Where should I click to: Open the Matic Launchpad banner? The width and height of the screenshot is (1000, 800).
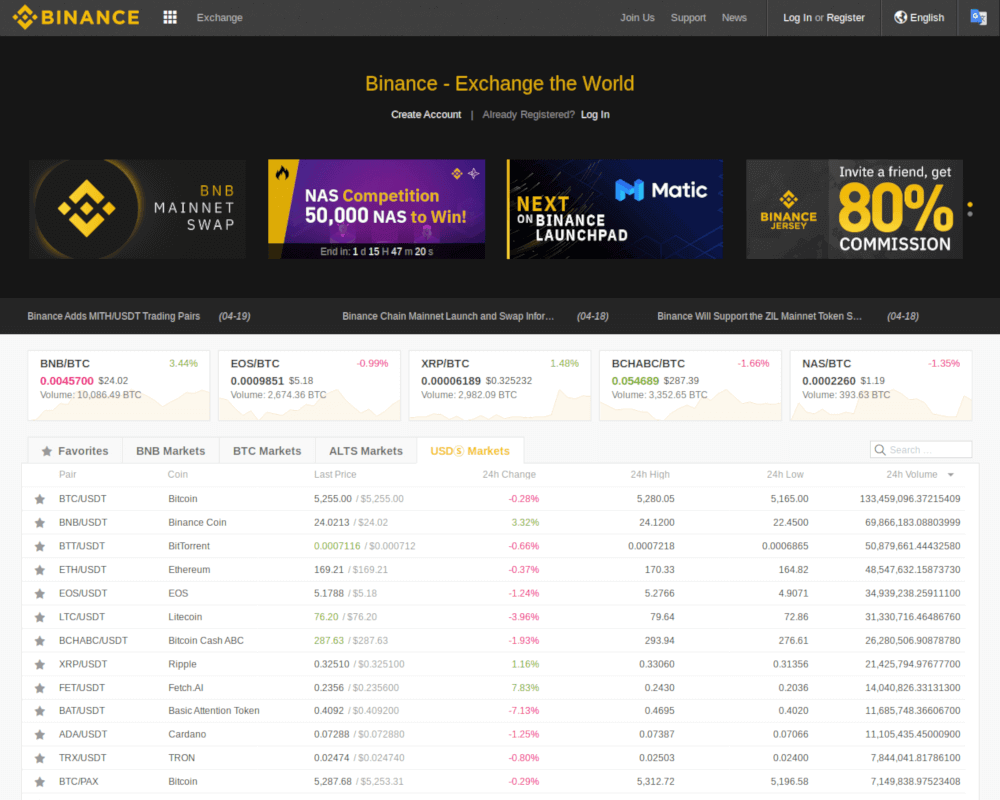tap(615, 209)
